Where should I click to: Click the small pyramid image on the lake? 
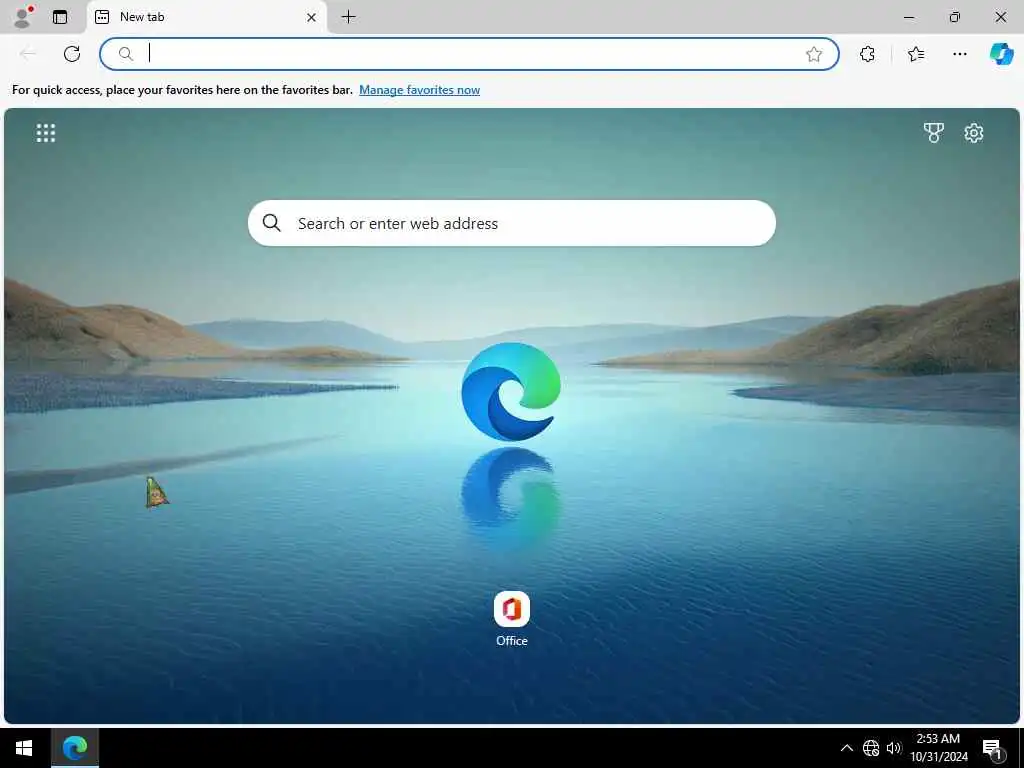(156, 492)
